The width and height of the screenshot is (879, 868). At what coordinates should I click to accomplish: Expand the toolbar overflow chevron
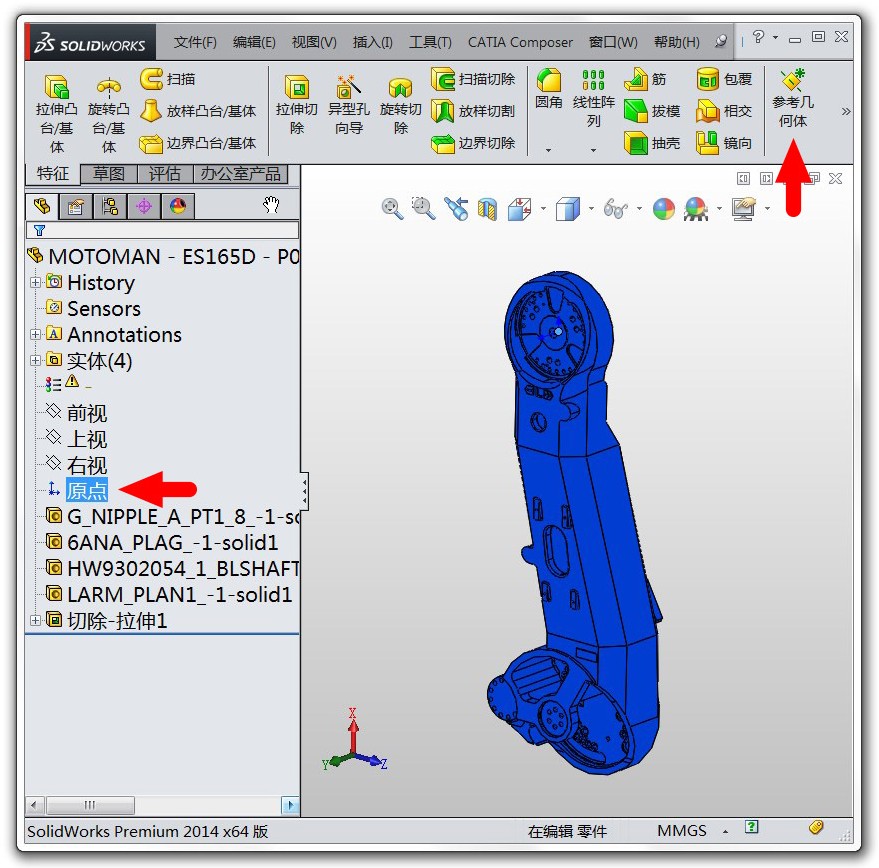pos(845,112)
